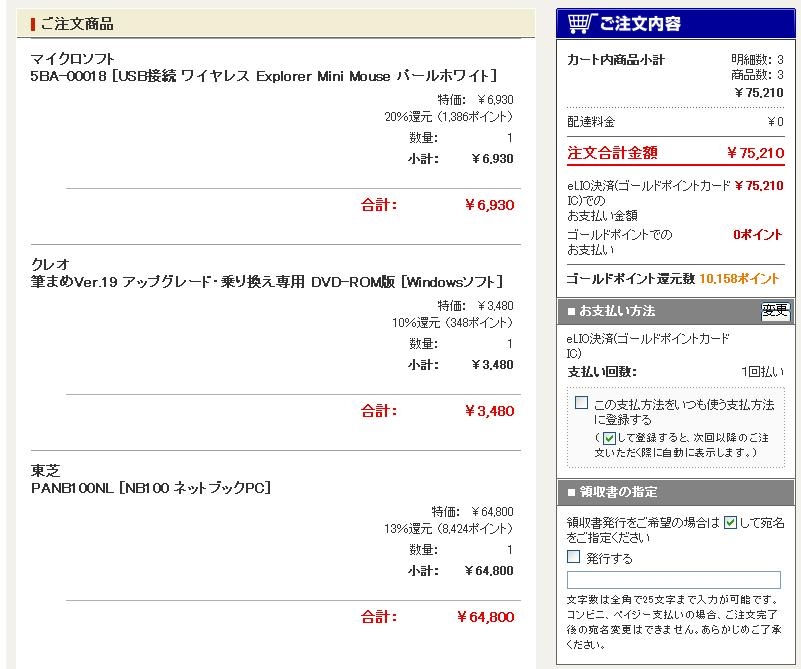The width and height of the screenshot is (801, 669).
Task: Click the white square bullet beside お支払い方法
Action: [572, 311]
